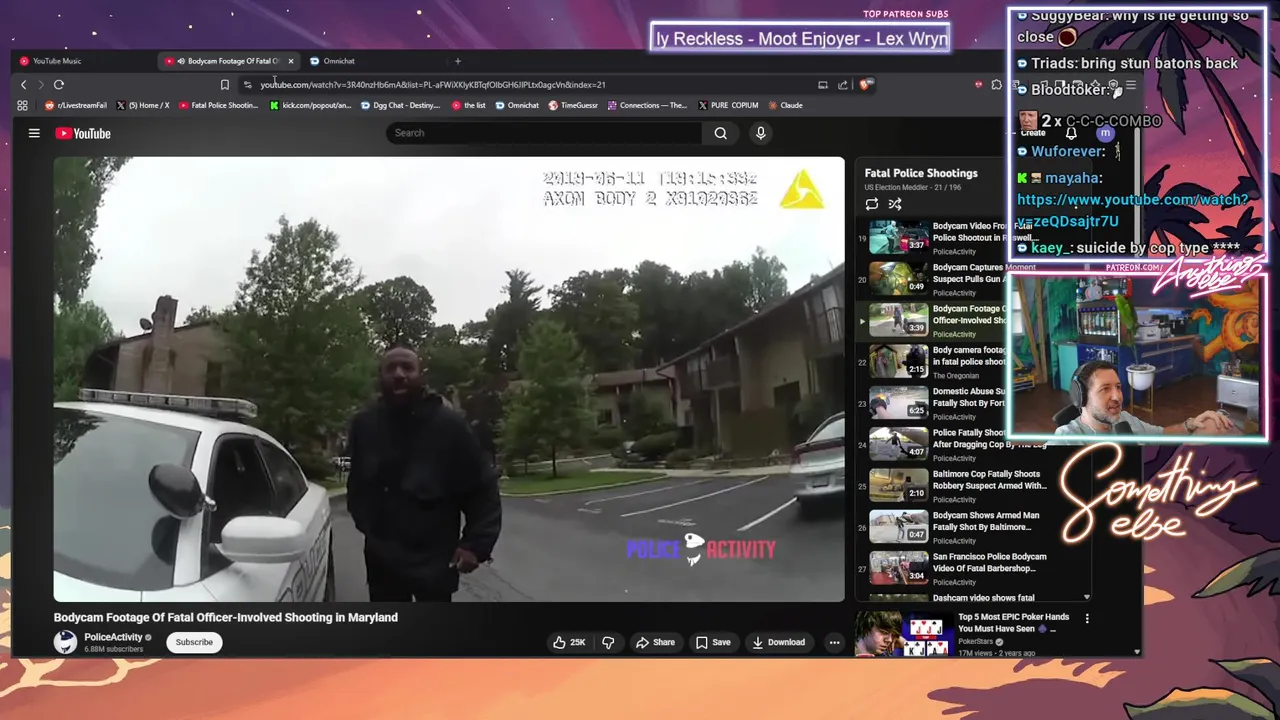
Task: Open the Fatal Police Shootings playlist title
Action: pyautogui.click(x=921, y=173)
